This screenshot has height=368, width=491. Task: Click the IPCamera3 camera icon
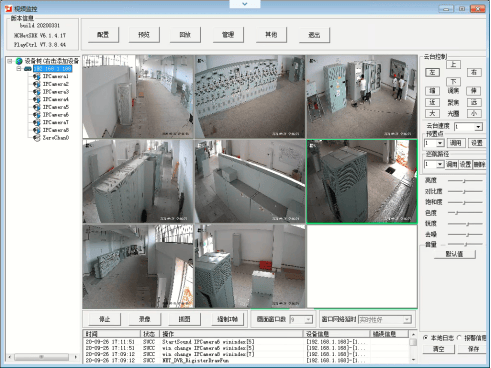point(37,92)
